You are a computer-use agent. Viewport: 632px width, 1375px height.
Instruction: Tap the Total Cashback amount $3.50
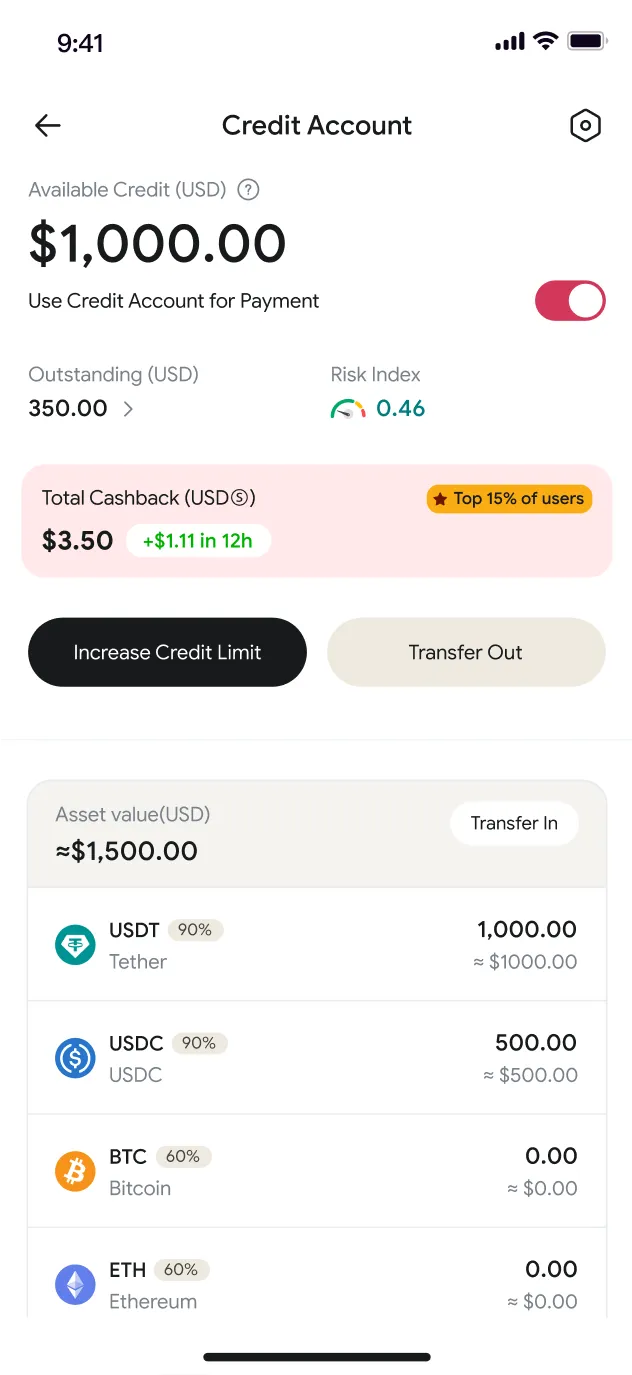pos(77,541)
